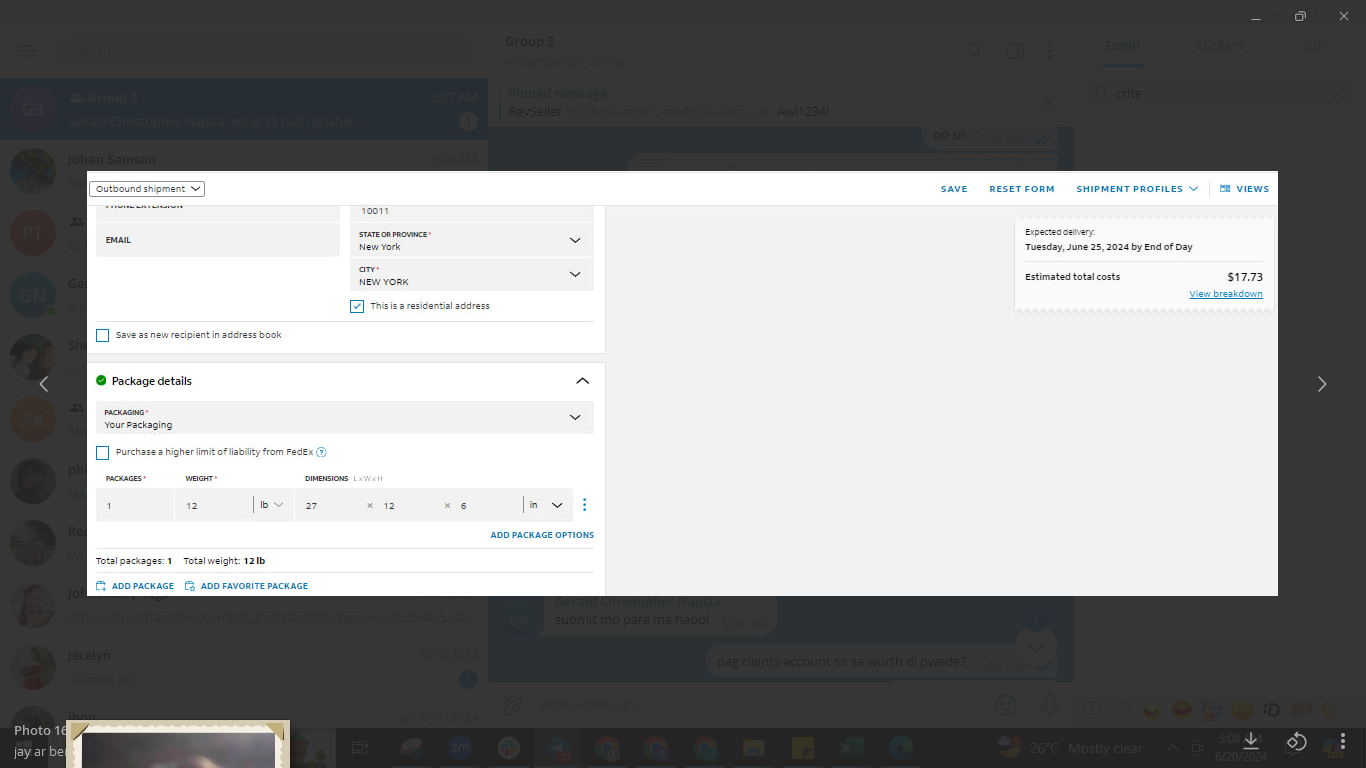
Task: Download the photo from the media viewer
Action: (x=1250, y=740)
